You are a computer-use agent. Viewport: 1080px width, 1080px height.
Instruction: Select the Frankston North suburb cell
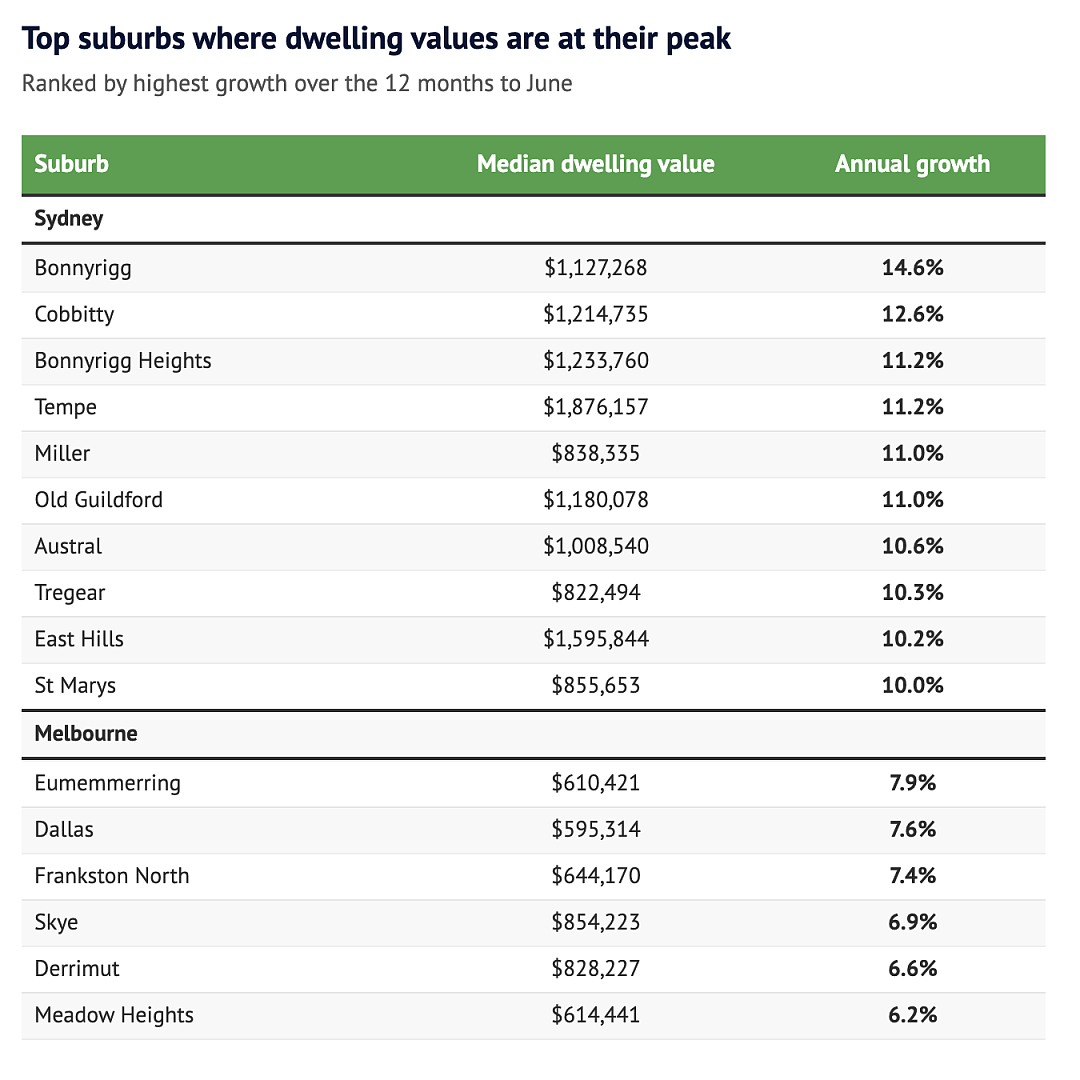tap(112, 876)
